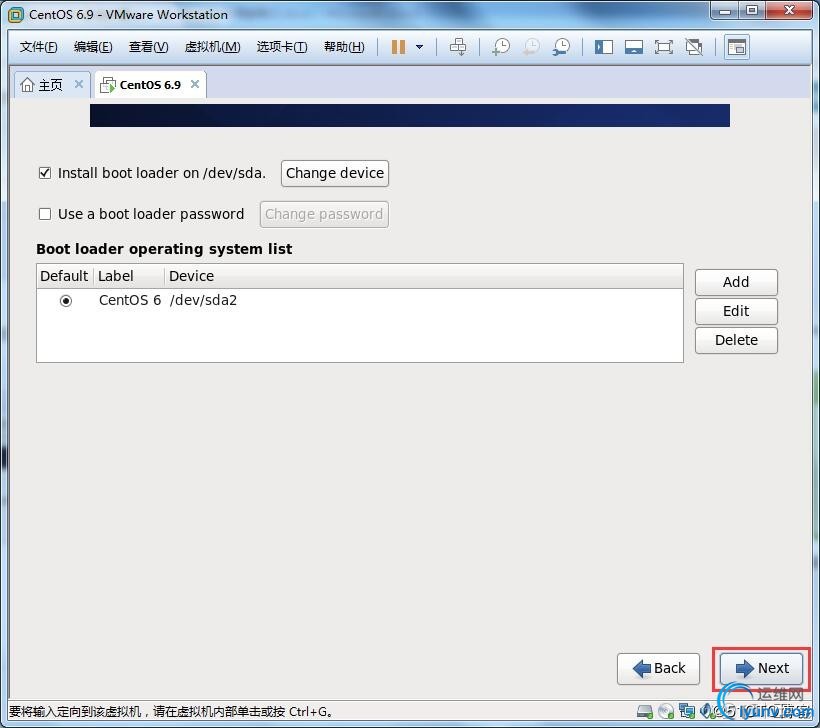The width and height of the screenshot is (820, 728).
Task: Pause the virtual machine
Action: (398, 47)
